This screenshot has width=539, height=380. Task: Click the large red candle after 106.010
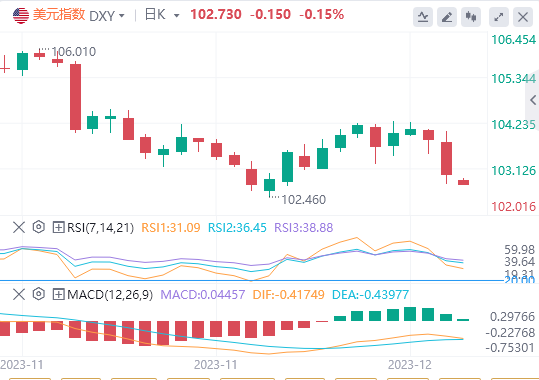coord(76,97)
